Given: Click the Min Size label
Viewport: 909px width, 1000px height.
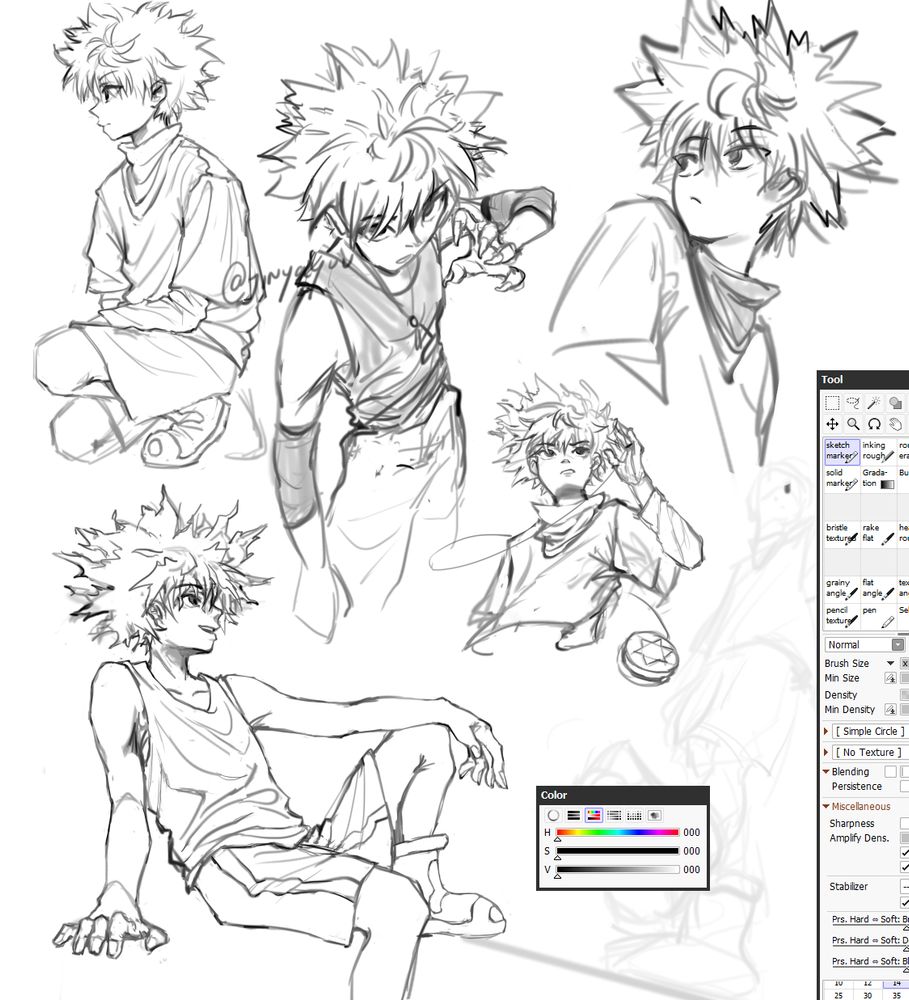Looking at the screenshot, I should click(x=841, y=678).
